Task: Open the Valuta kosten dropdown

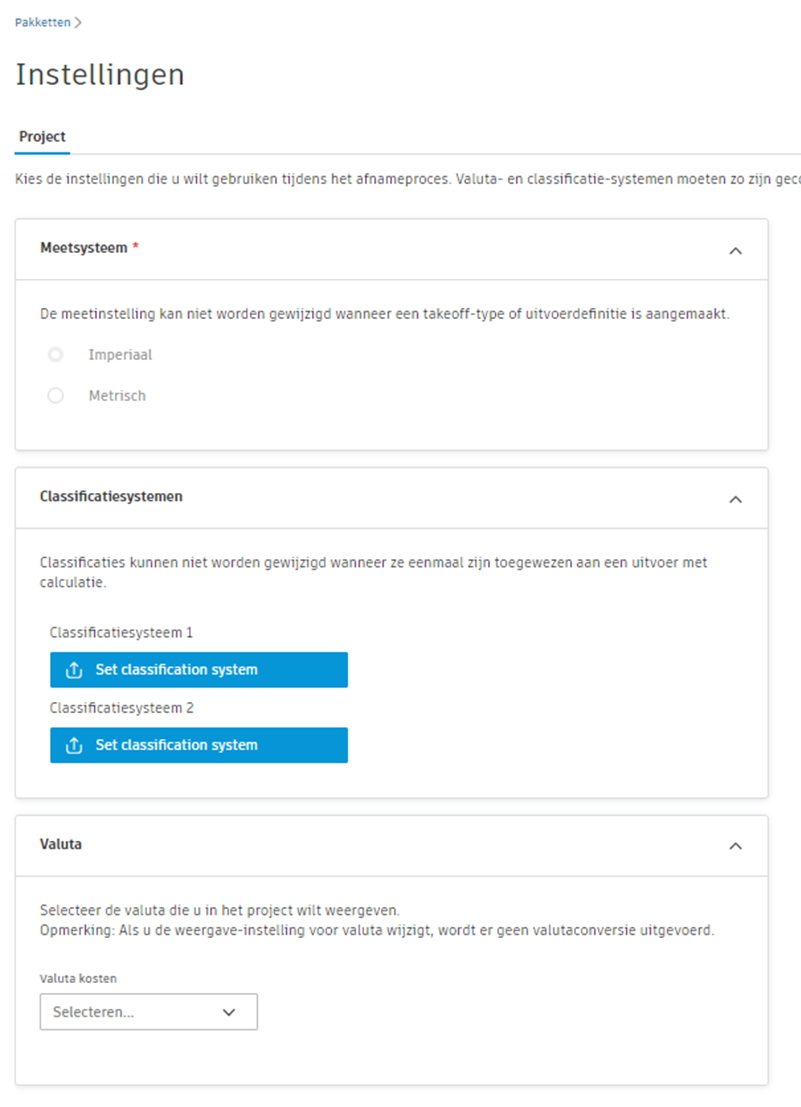Action: tap(148, 1012)
